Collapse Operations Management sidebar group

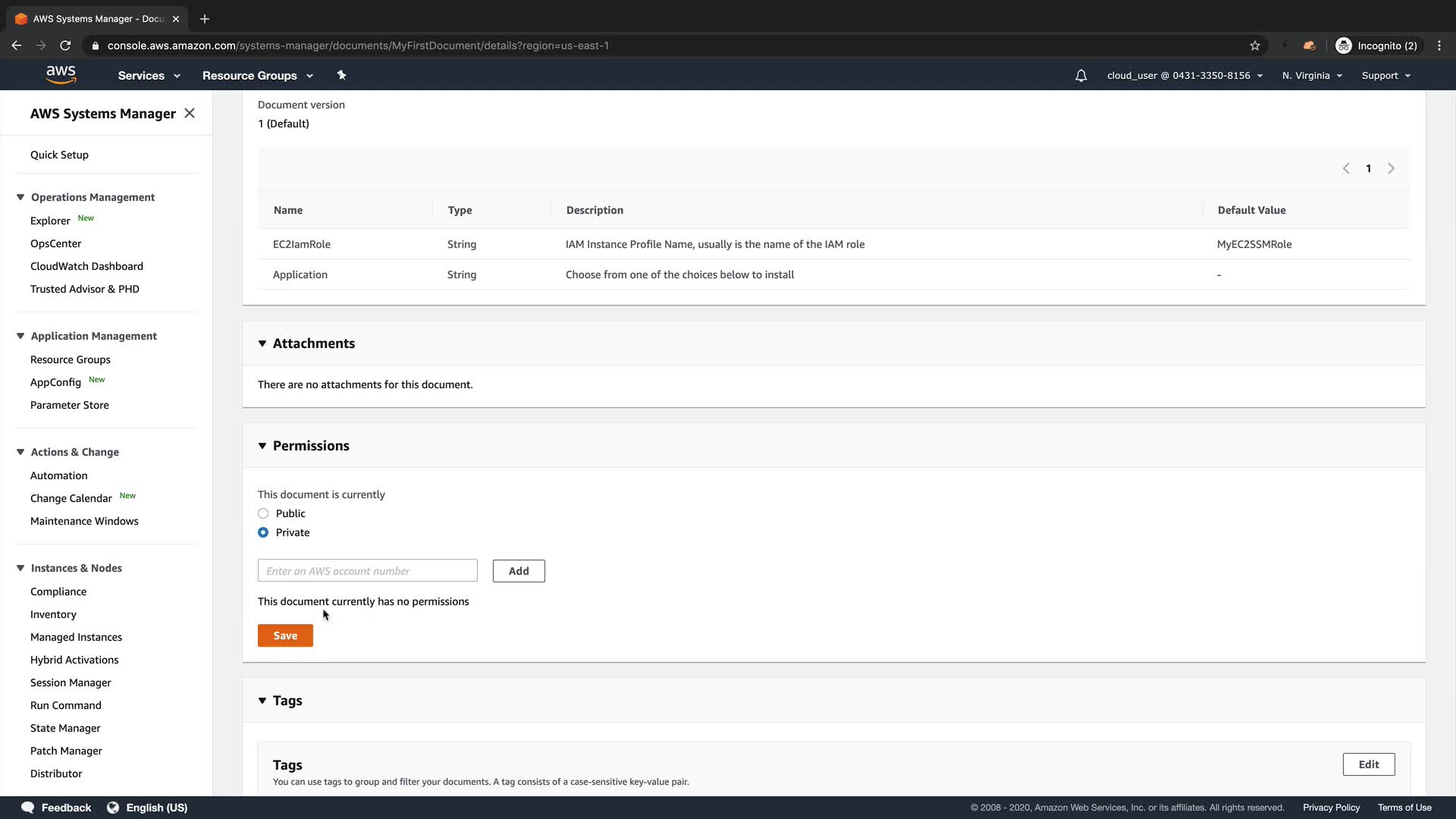20,197
